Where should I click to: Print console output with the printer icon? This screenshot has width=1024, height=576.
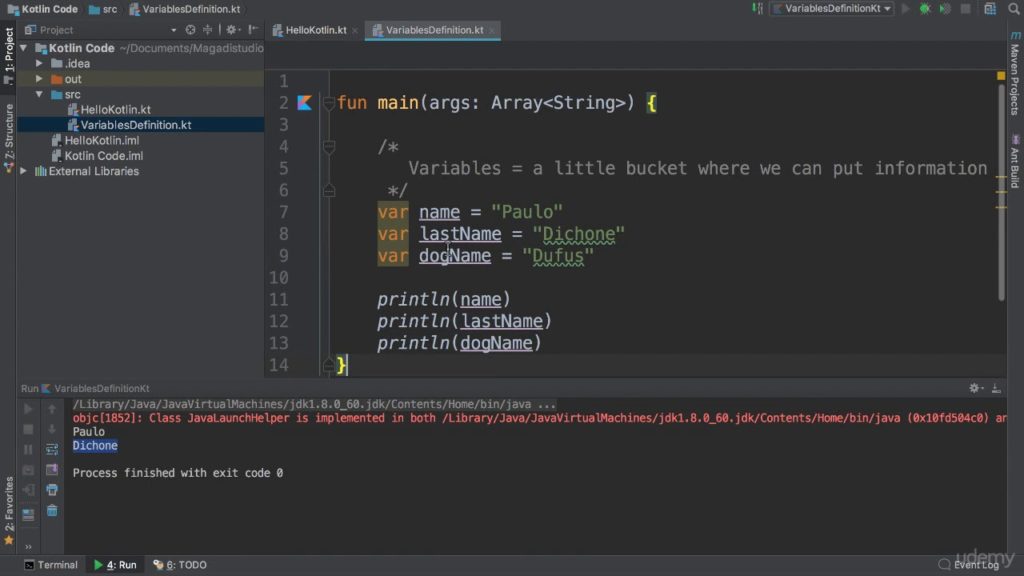pyautogui.click(x=52, y=490)
